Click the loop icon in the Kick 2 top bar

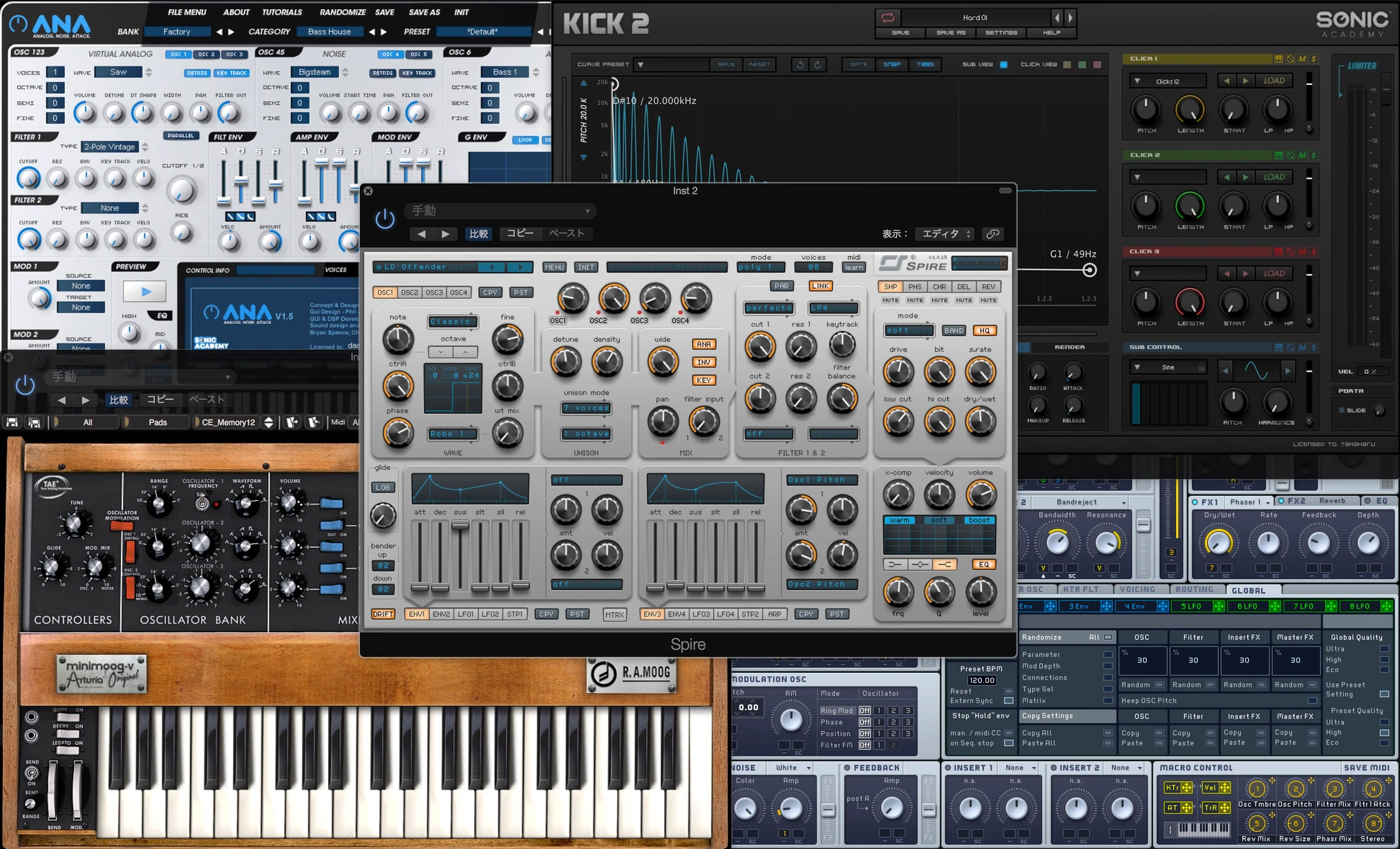click(x=887, y=17)
